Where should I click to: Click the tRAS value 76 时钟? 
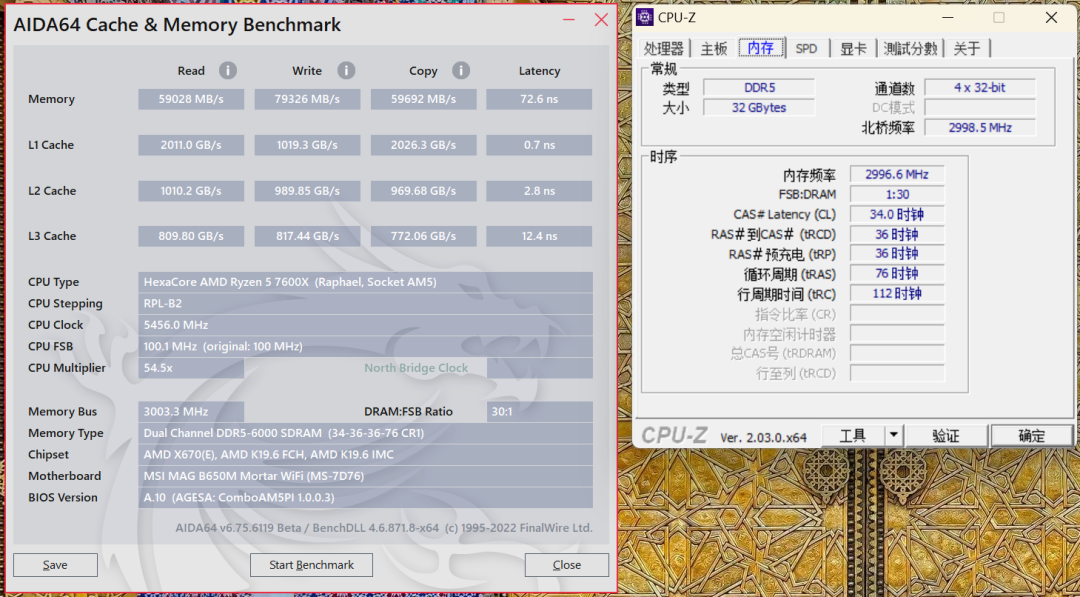897,273
